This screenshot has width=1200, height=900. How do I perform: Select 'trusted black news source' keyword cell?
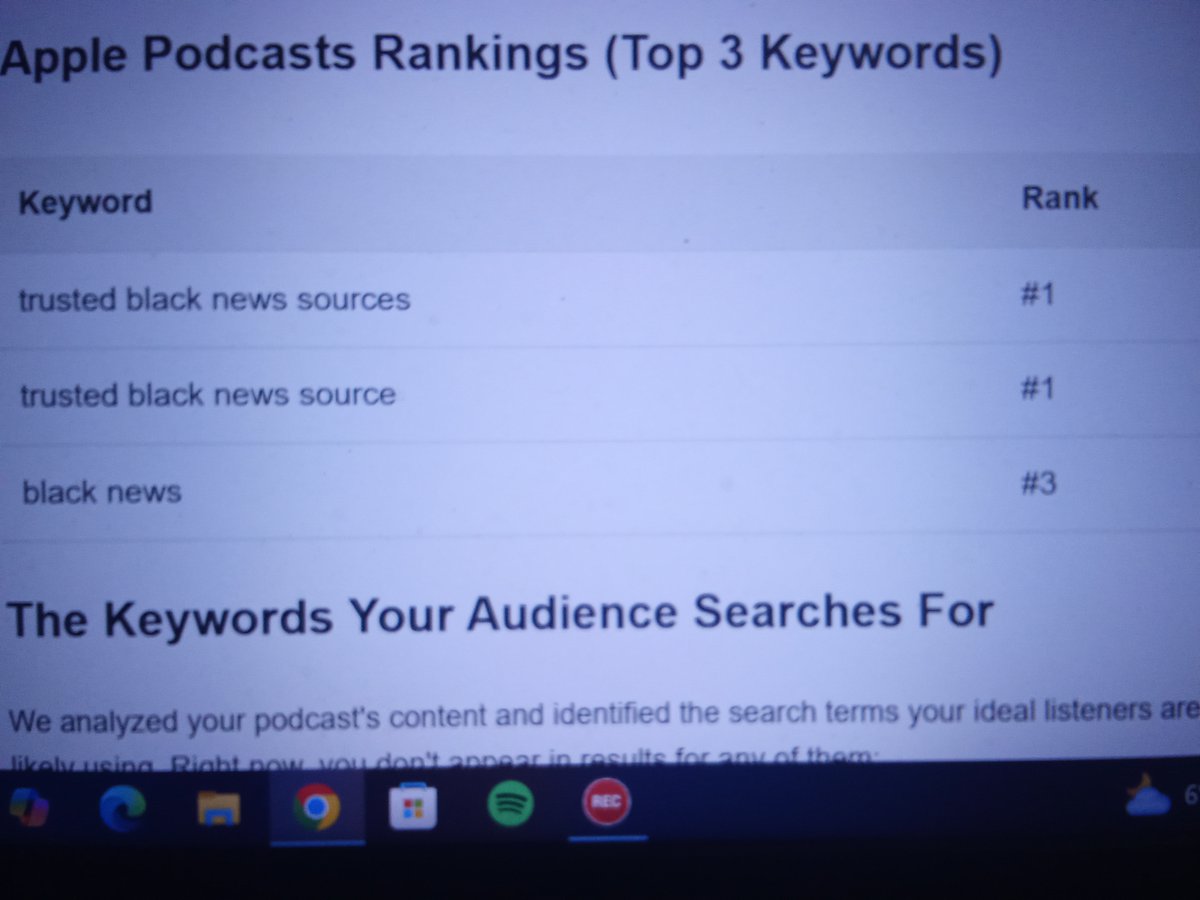point(208,395)
